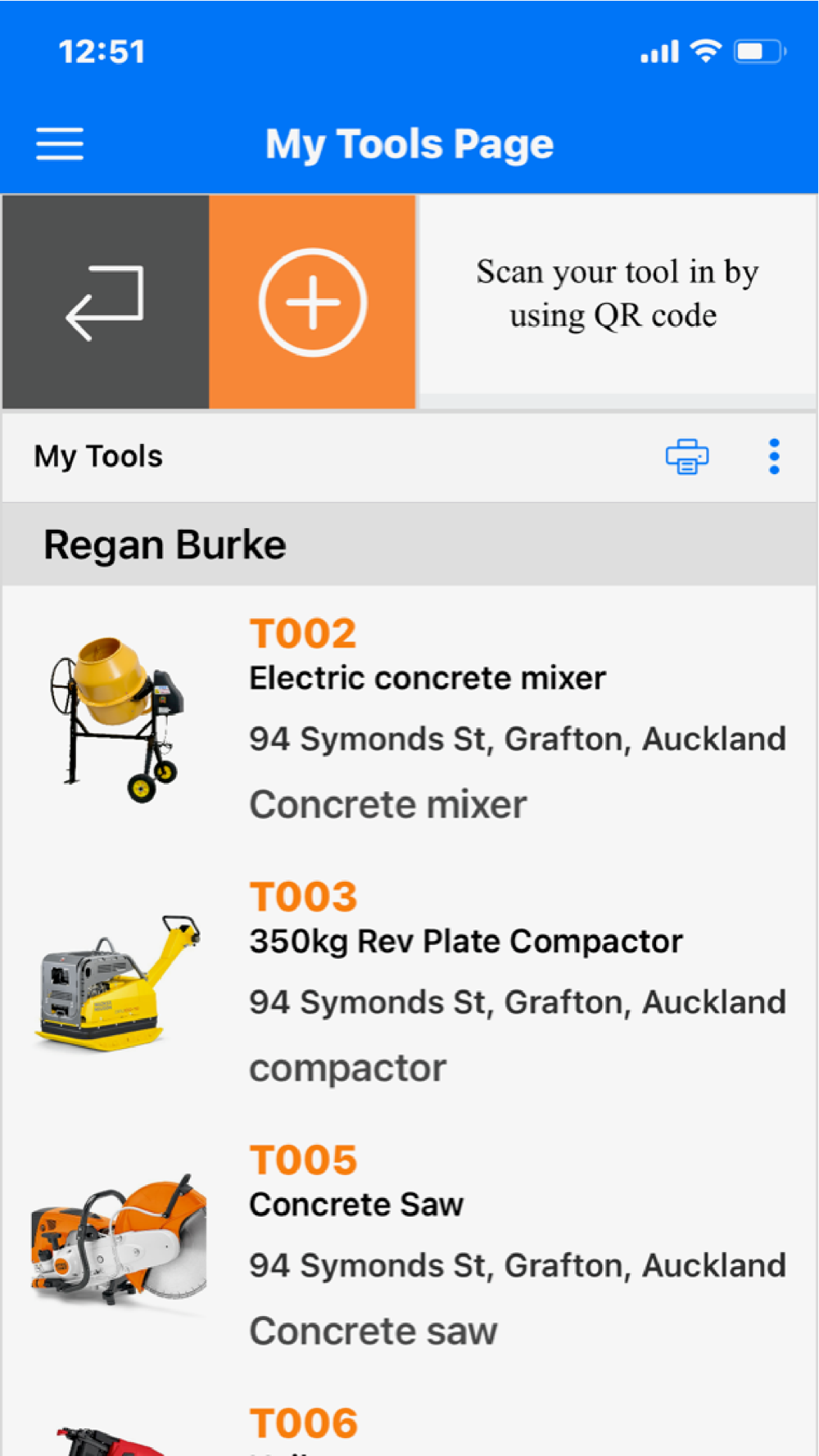Select tool ID T002
This screenshot has height=1456, width=819.
(x=304, y=633)
